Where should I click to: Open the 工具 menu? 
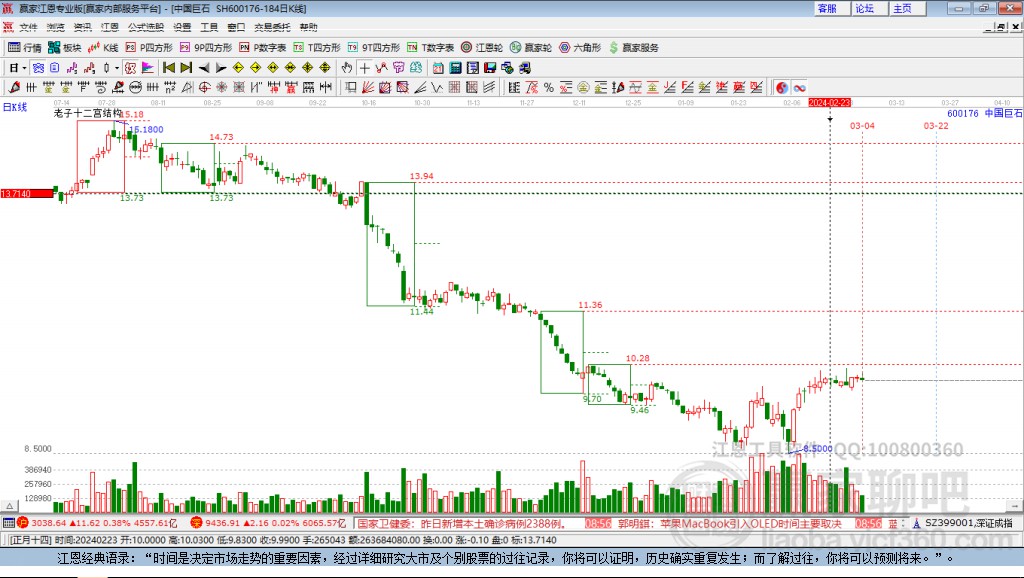209,27
